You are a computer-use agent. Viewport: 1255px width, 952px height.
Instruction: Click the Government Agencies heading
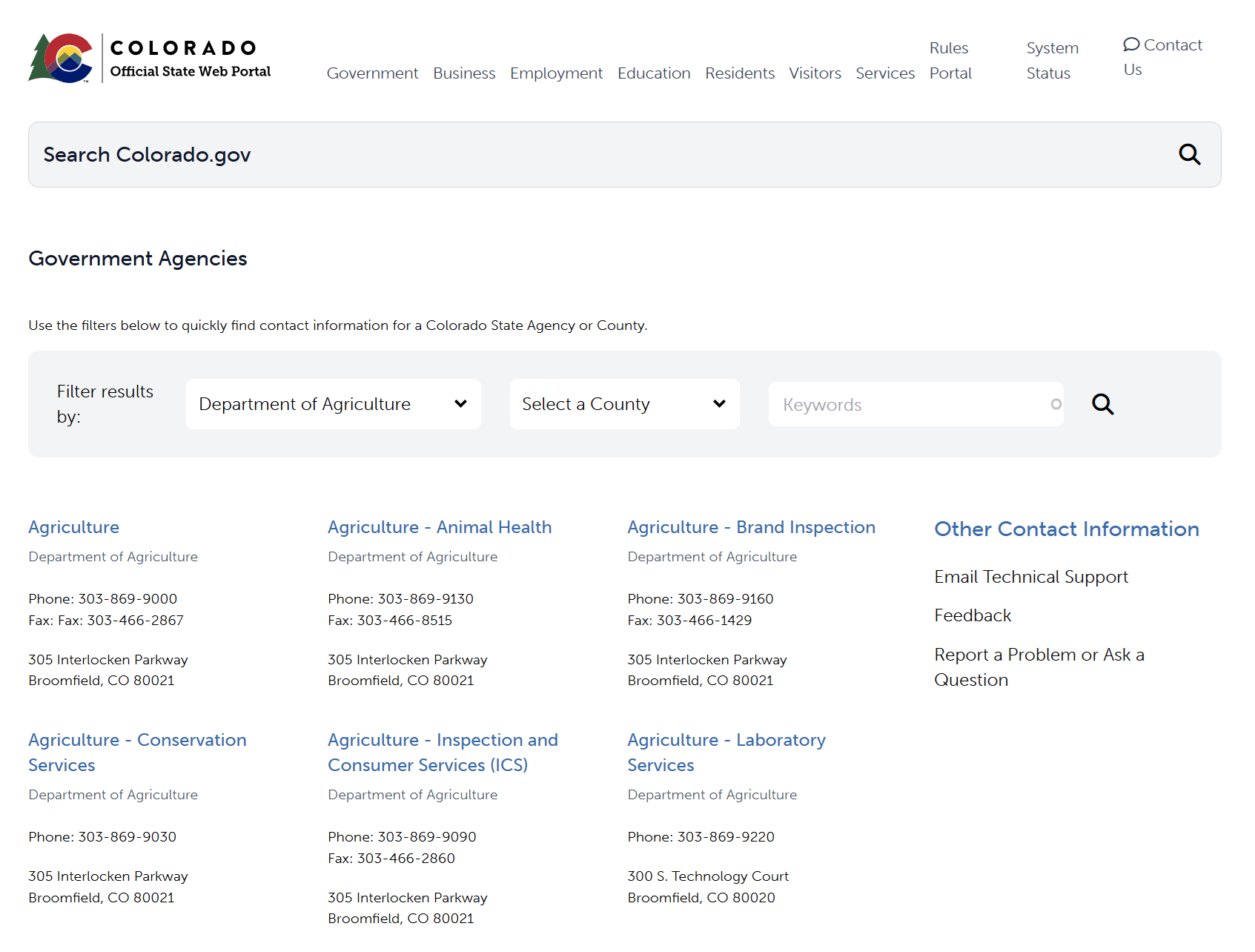tap(138, 258)
